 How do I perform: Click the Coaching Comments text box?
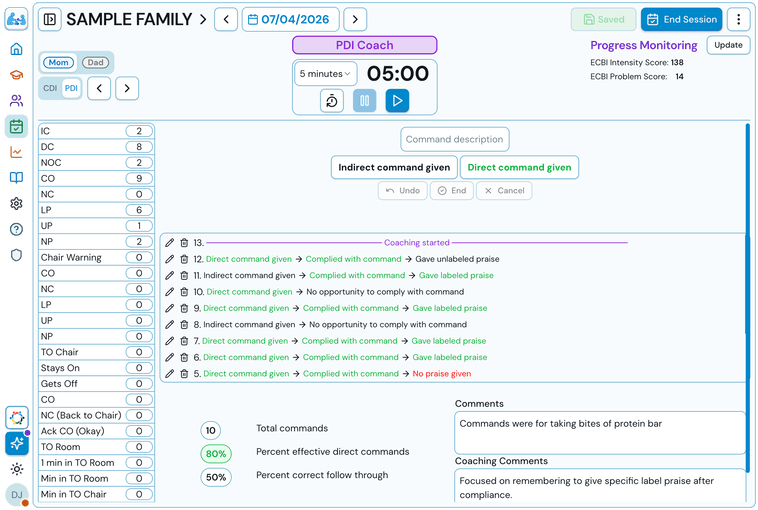[600, 486]
